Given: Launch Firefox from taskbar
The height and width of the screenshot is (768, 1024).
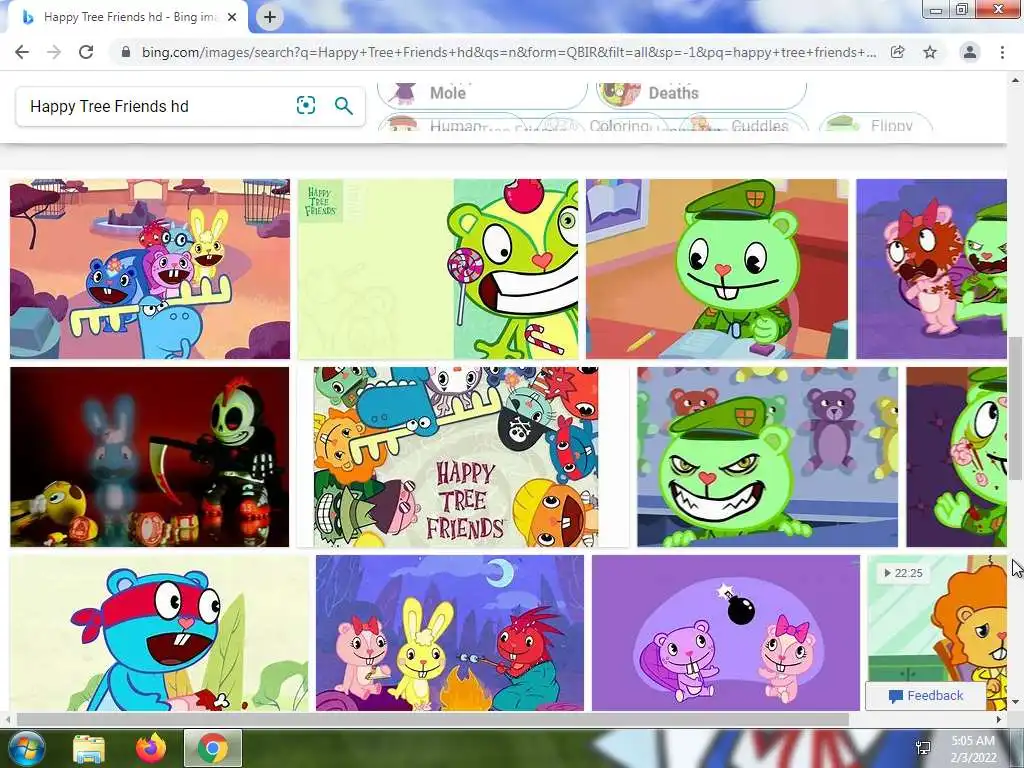Looking at the screenshot, I should pyautogui.click(x=151, y=748).
